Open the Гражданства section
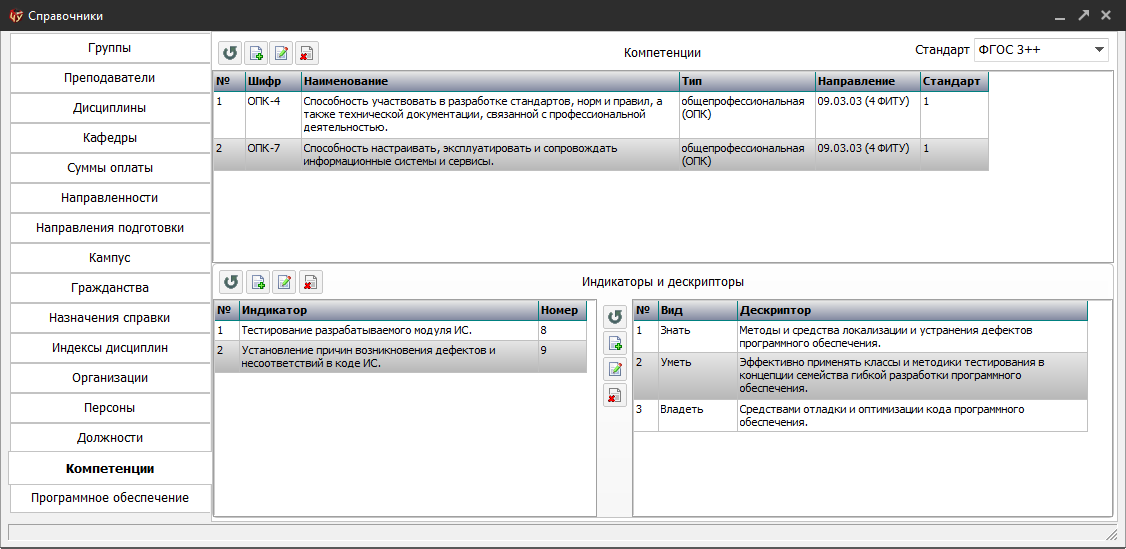The image size is (1126, 549). click(x=110, y=288)
